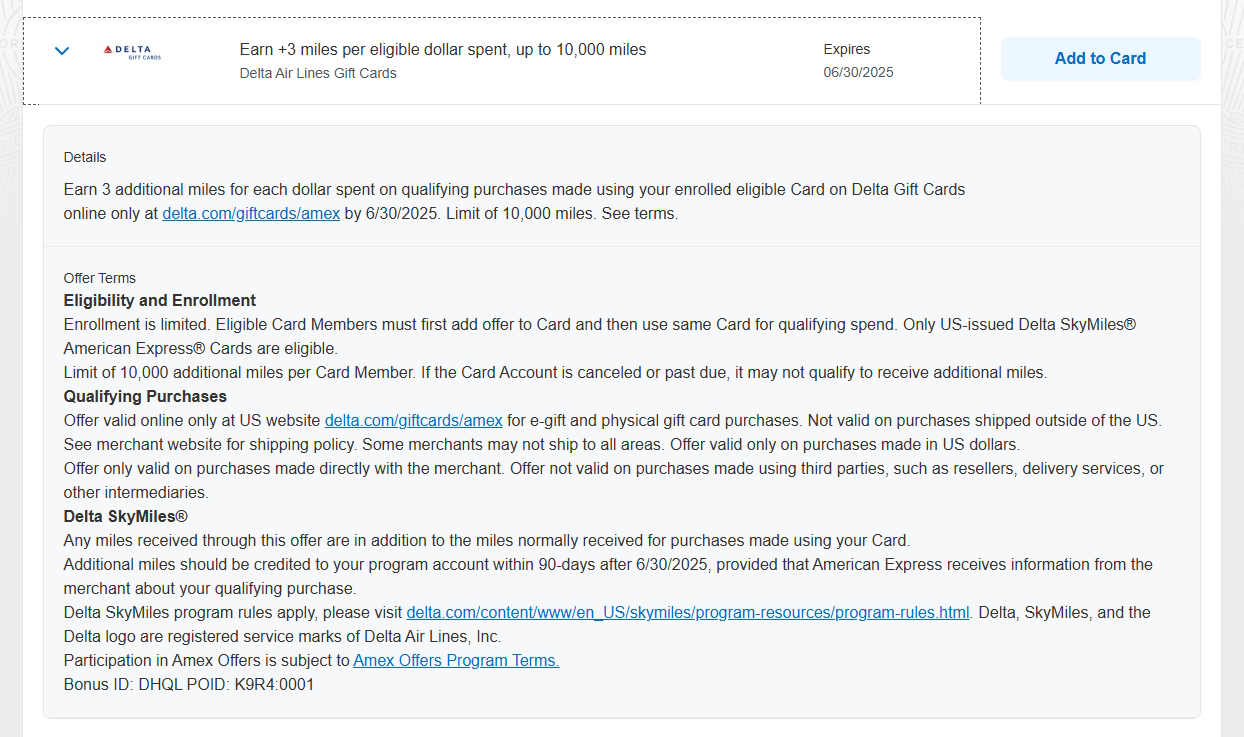
Task: Click the 'Offer Terms' section heading
Action: [100, 278]
